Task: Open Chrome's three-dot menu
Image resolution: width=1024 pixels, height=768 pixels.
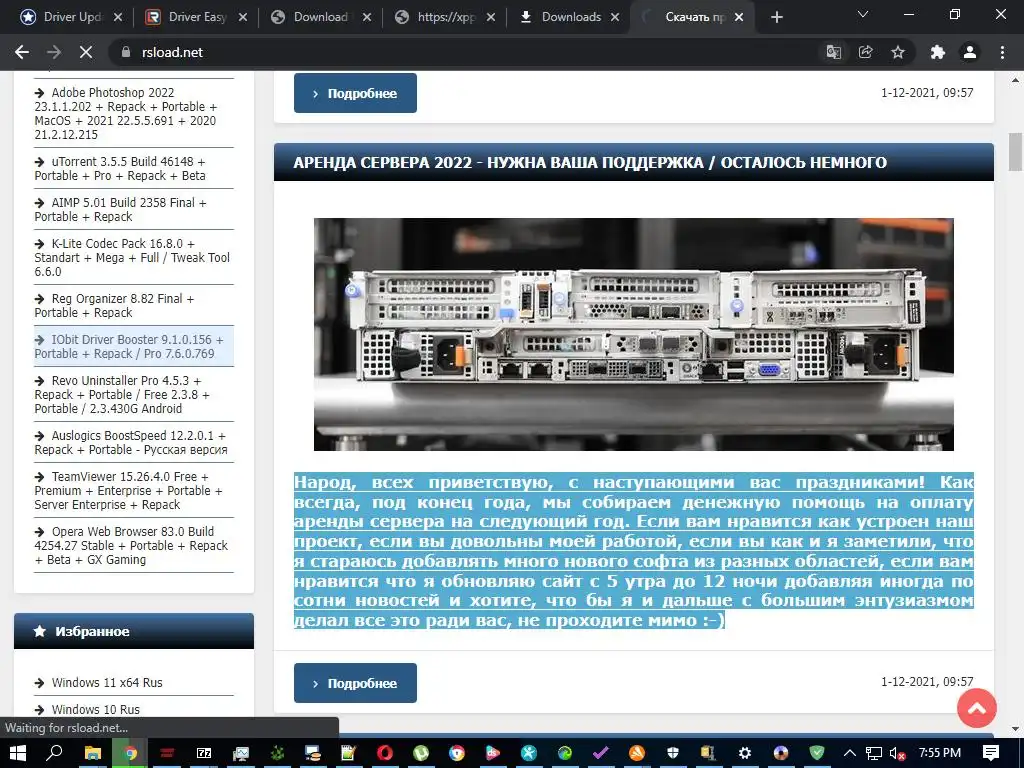Action: coord(1002,52)
